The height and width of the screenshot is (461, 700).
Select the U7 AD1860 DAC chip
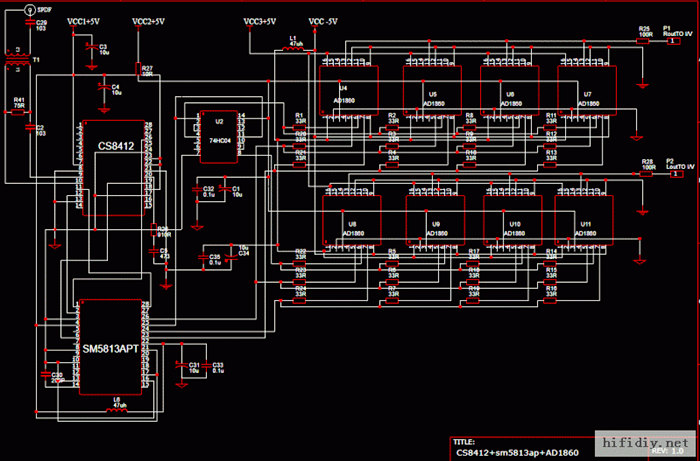click(587, 91)
